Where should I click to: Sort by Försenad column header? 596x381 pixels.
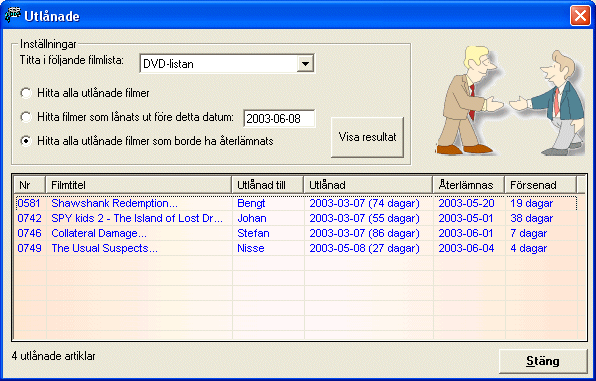click(540, 185)
